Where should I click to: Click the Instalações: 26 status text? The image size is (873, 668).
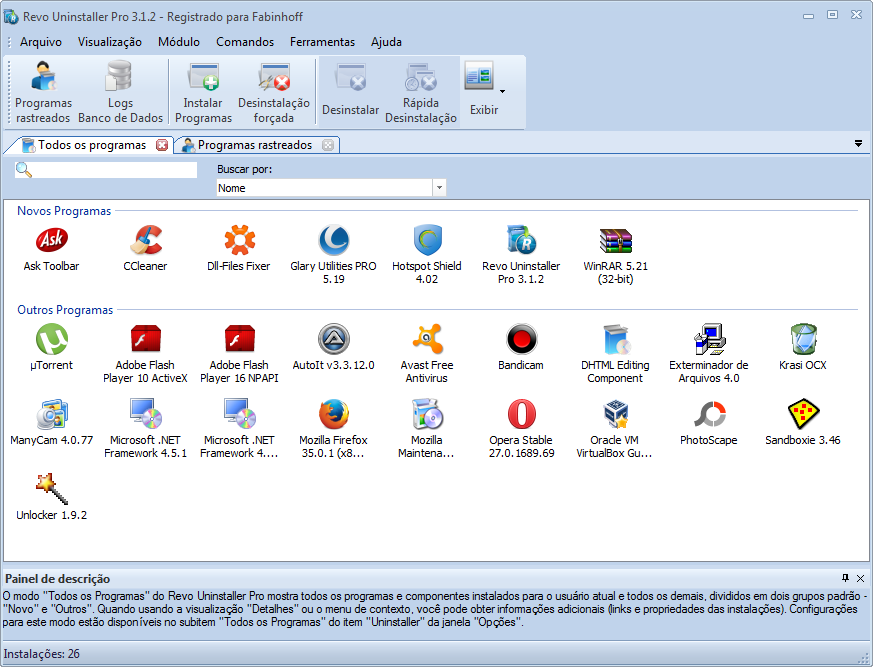[42, 654]
